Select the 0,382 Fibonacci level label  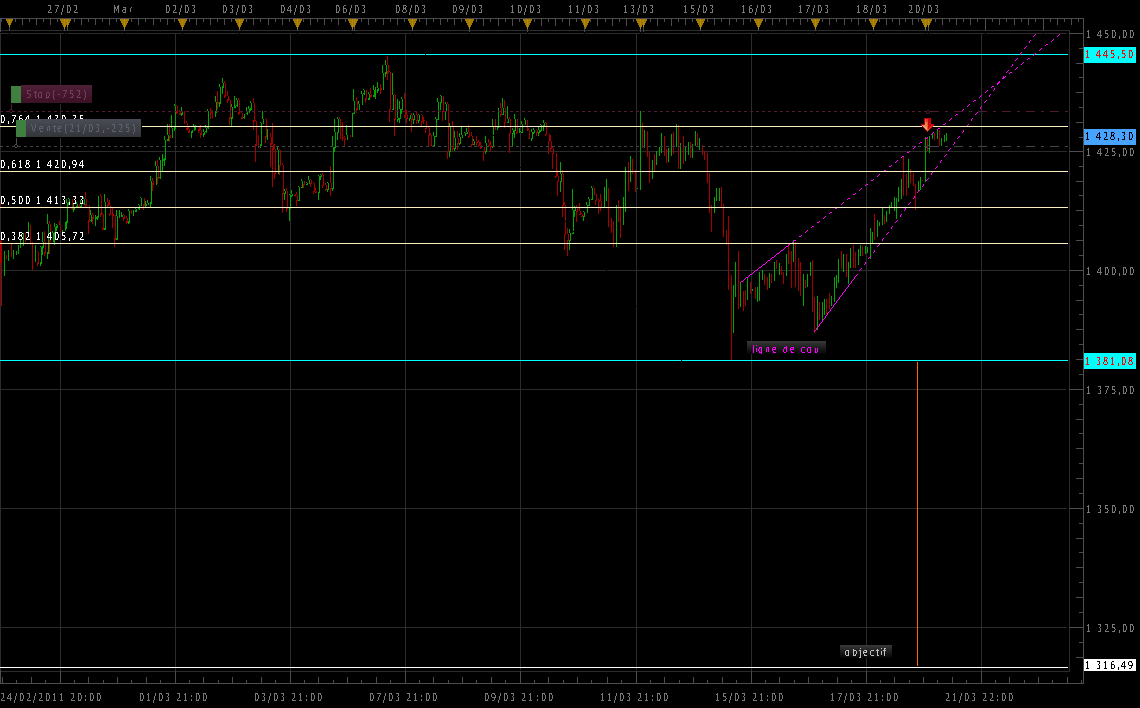click(x=56, y=236)
